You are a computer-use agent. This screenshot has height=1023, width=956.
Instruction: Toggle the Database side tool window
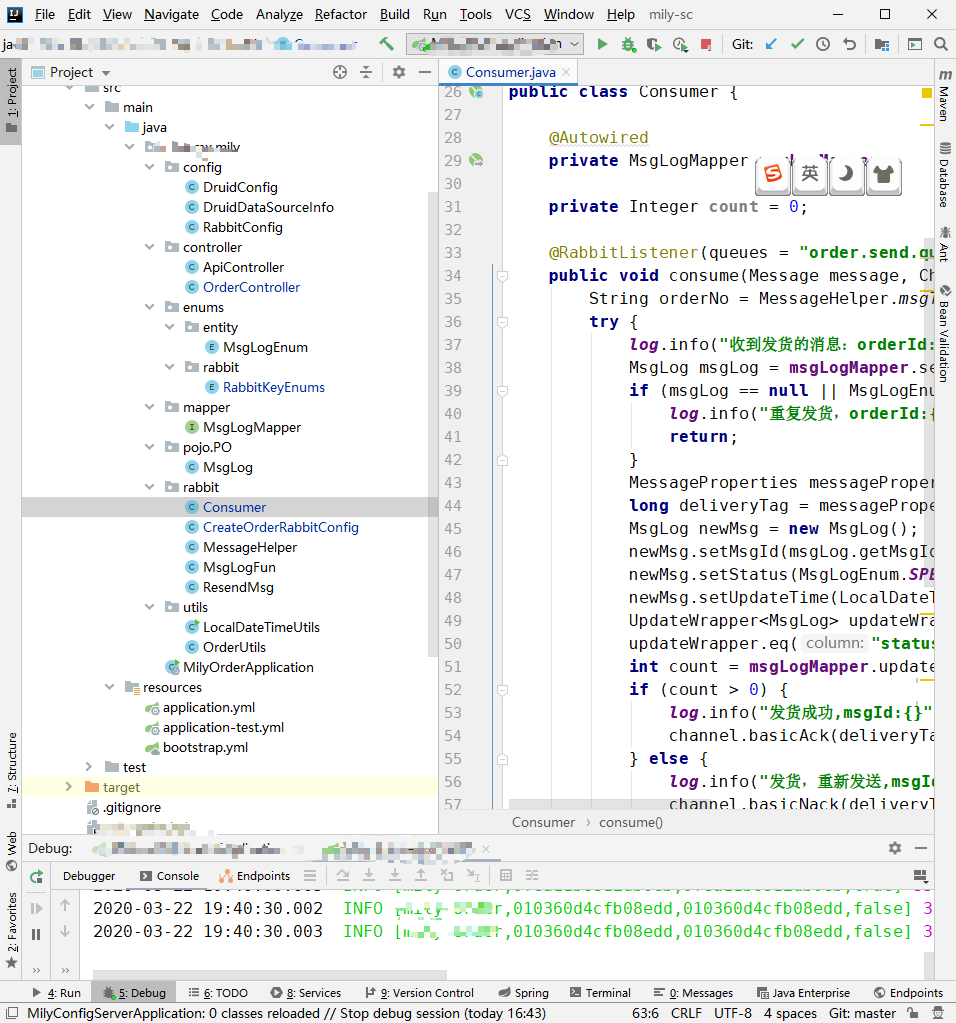point(944,175)
